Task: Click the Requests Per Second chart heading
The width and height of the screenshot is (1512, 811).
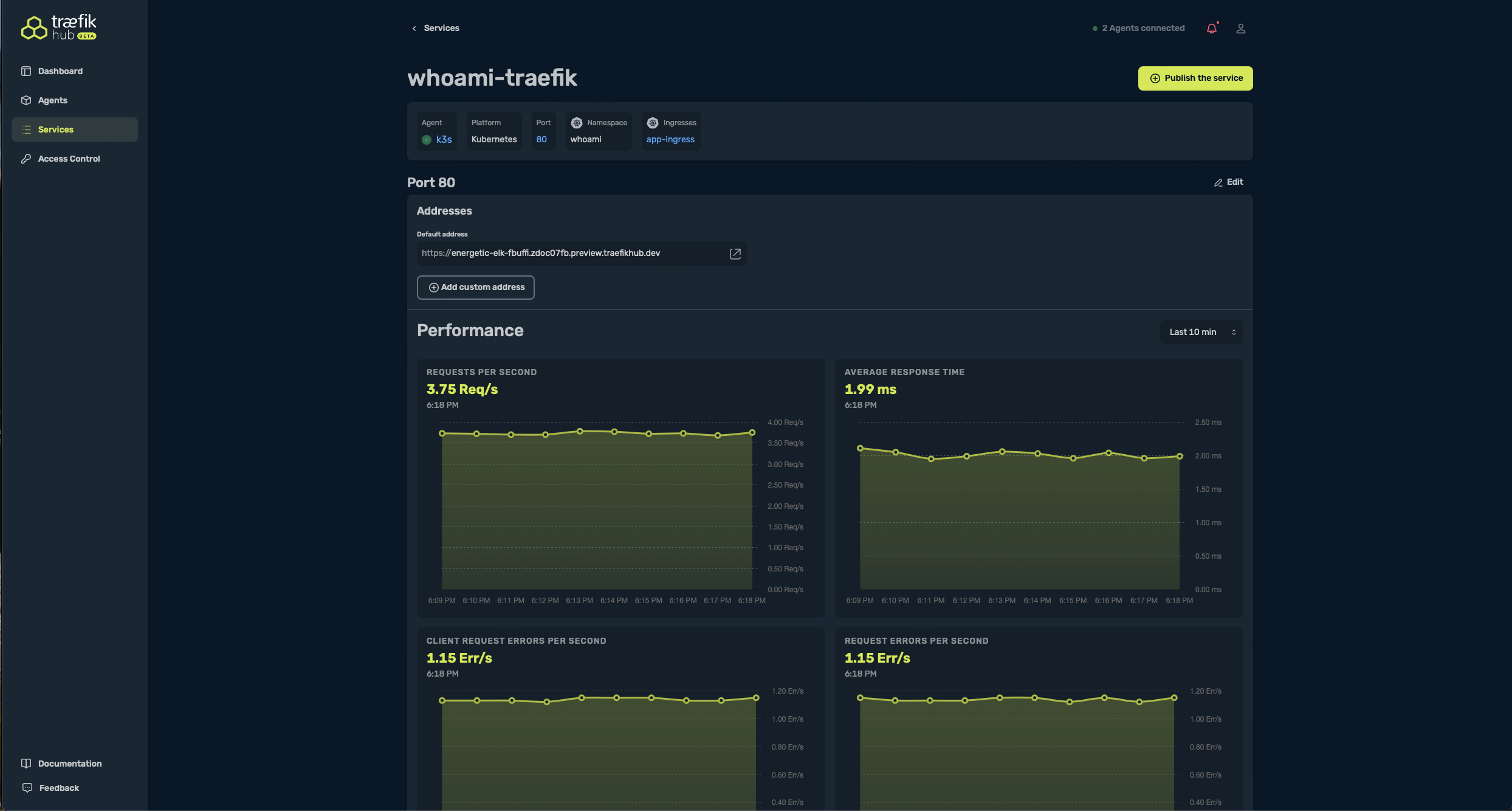Action: 481,372
